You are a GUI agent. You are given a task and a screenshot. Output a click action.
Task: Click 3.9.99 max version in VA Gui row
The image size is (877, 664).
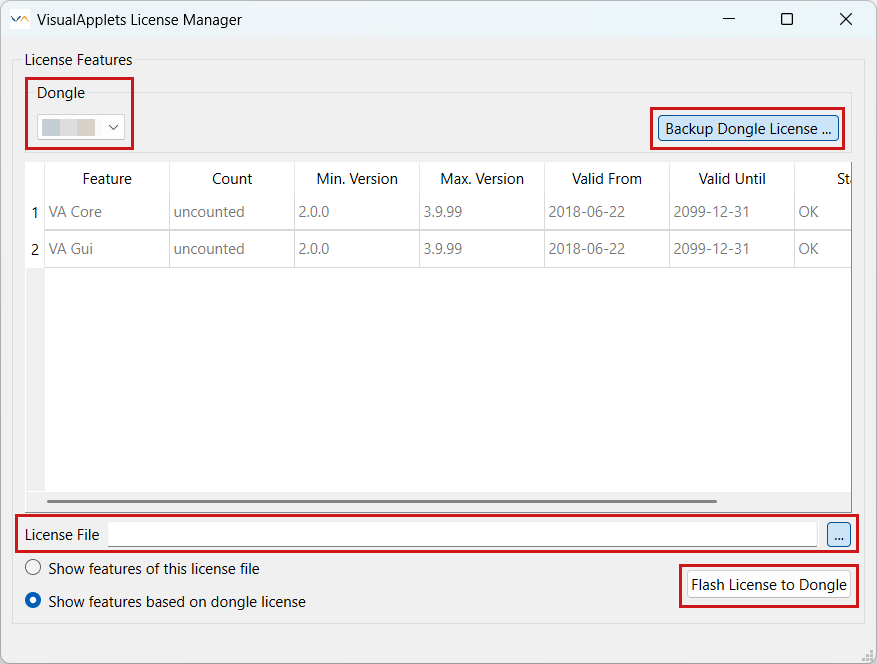pos(482,249)
